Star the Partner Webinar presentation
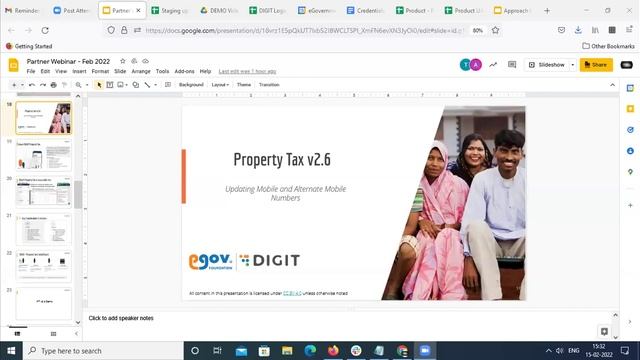The image size is (640, 360). pyautogui.click(x=122, y=61)
